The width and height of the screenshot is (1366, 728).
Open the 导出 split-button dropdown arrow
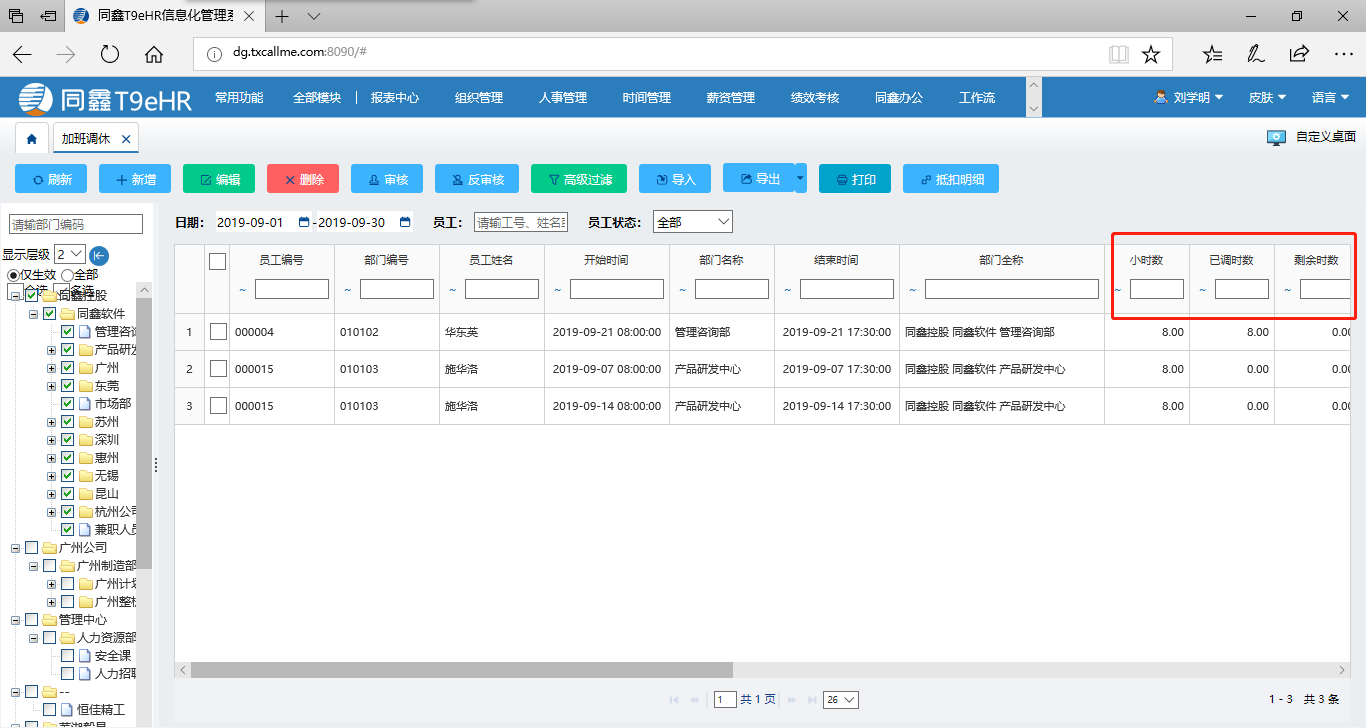pyautogui.click(x=800, y=179)
